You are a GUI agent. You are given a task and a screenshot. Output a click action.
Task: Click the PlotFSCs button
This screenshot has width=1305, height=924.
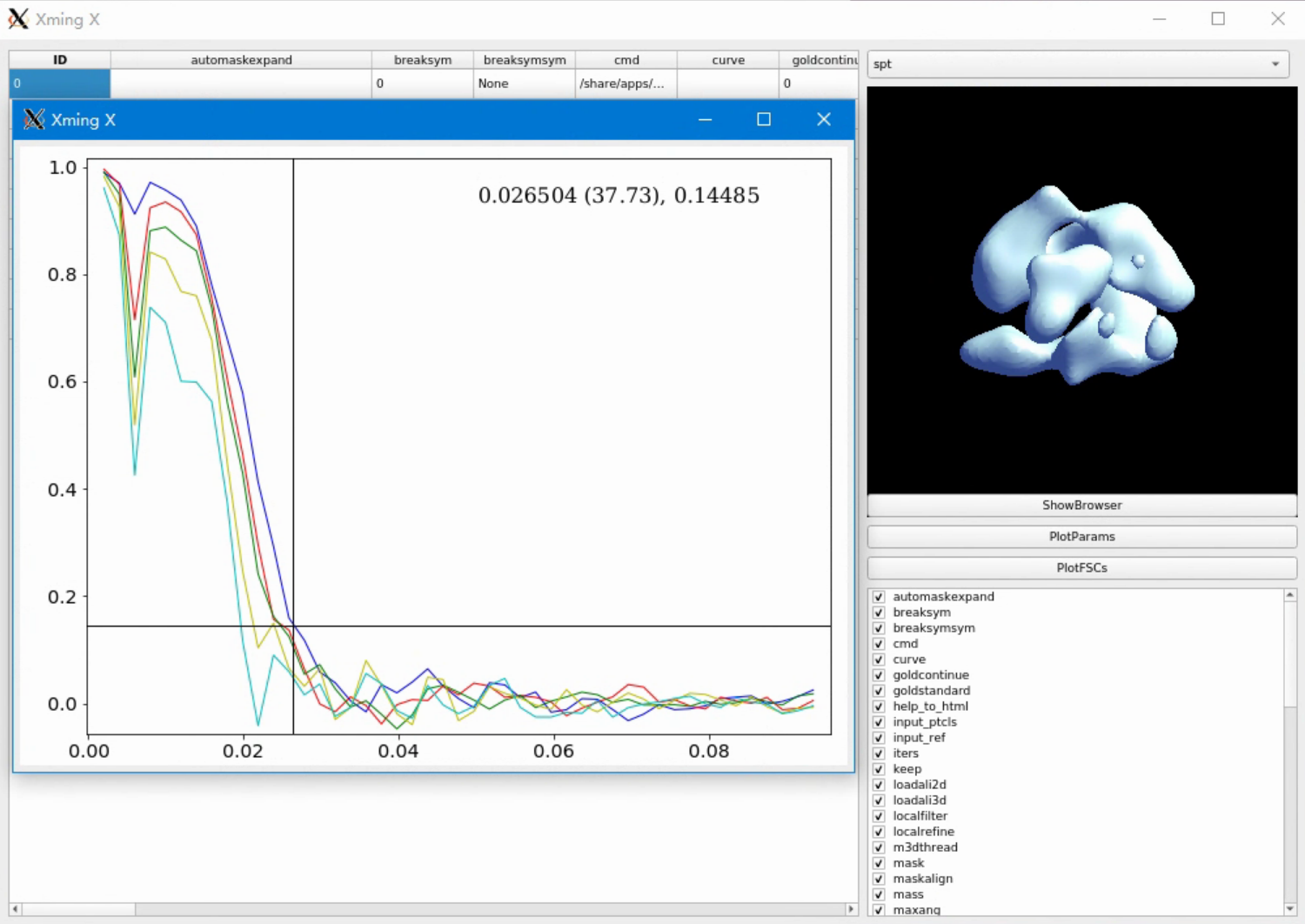[x=1081, y=568]
